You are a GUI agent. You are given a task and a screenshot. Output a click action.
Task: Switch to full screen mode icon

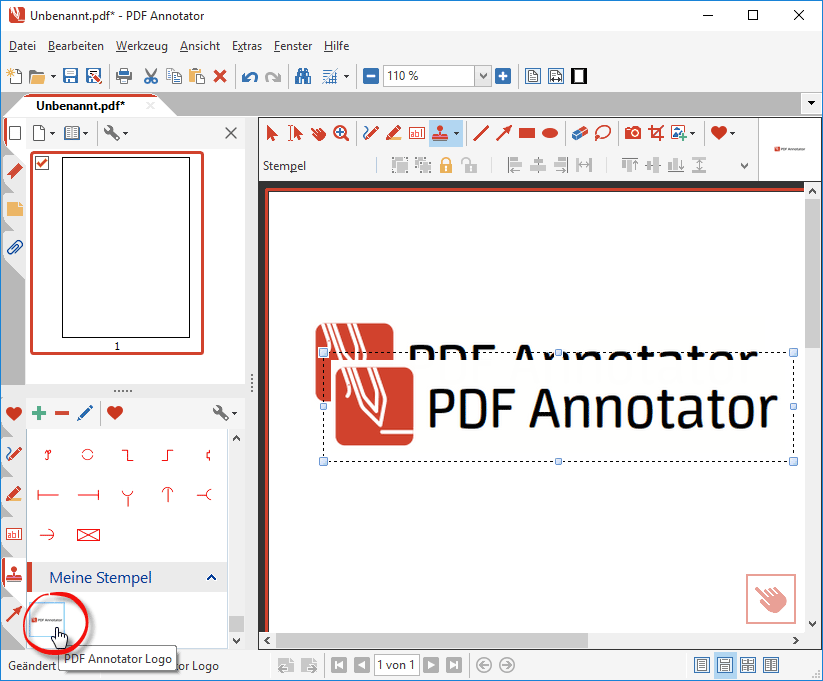(579, 77)
